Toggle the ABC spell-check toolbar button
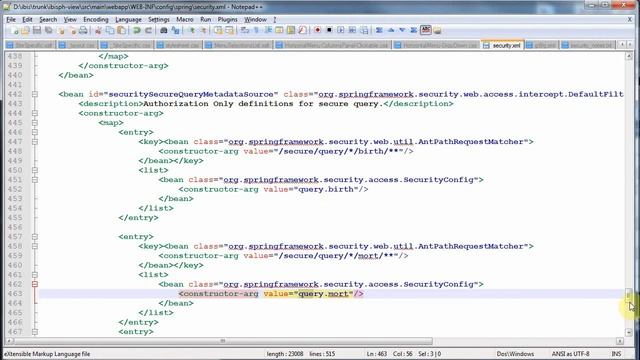This screenshot has height=360, width=640. click(426, 30)
